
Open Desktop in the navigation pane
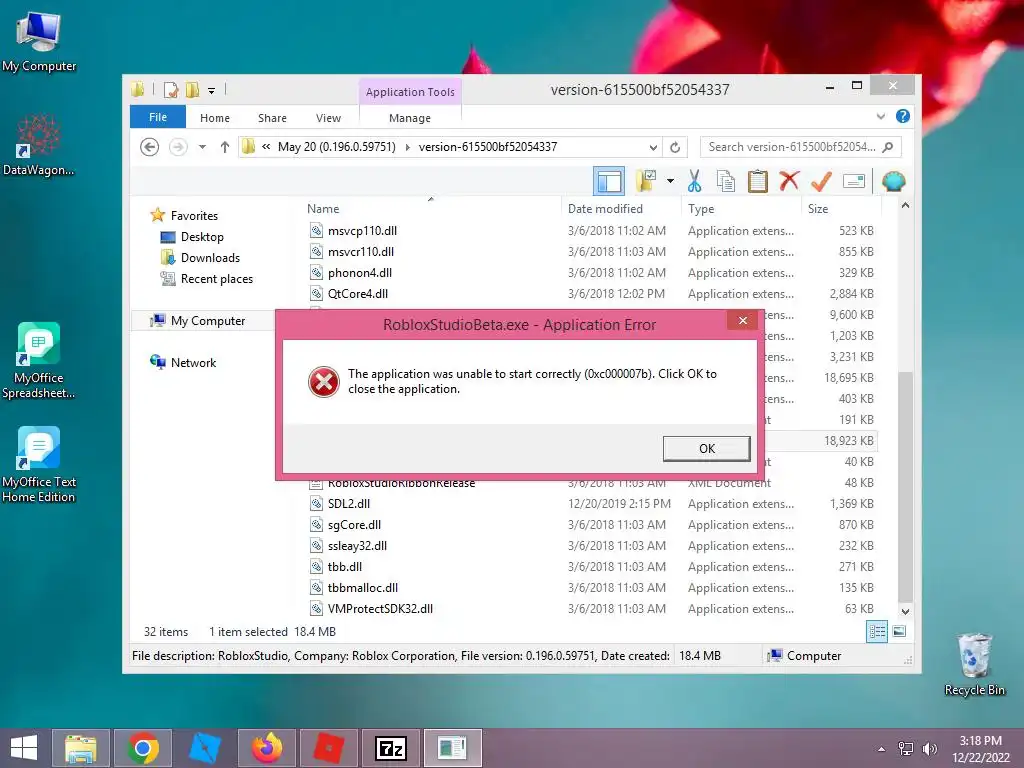pos(202,236)
